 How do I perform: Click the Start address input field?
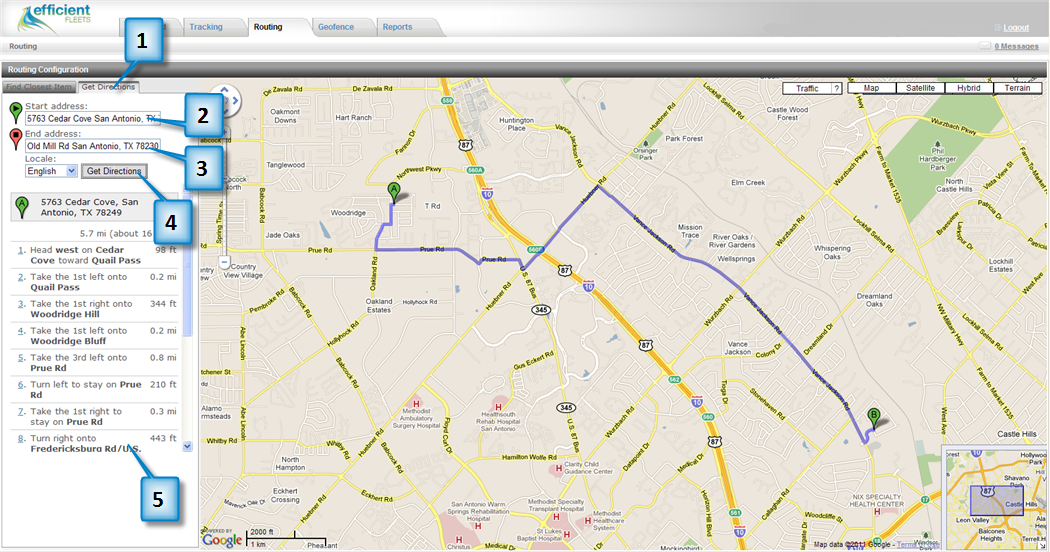(x=93, y=119)
